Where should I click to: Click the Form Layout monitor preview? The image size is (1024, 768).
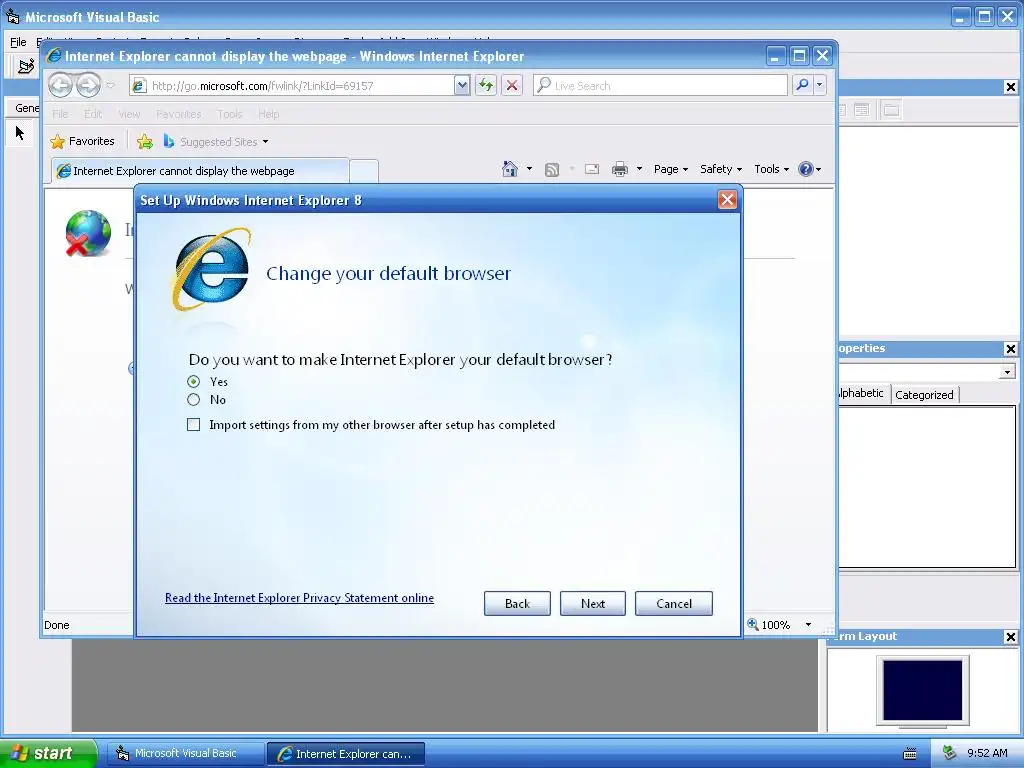(922, 690)
